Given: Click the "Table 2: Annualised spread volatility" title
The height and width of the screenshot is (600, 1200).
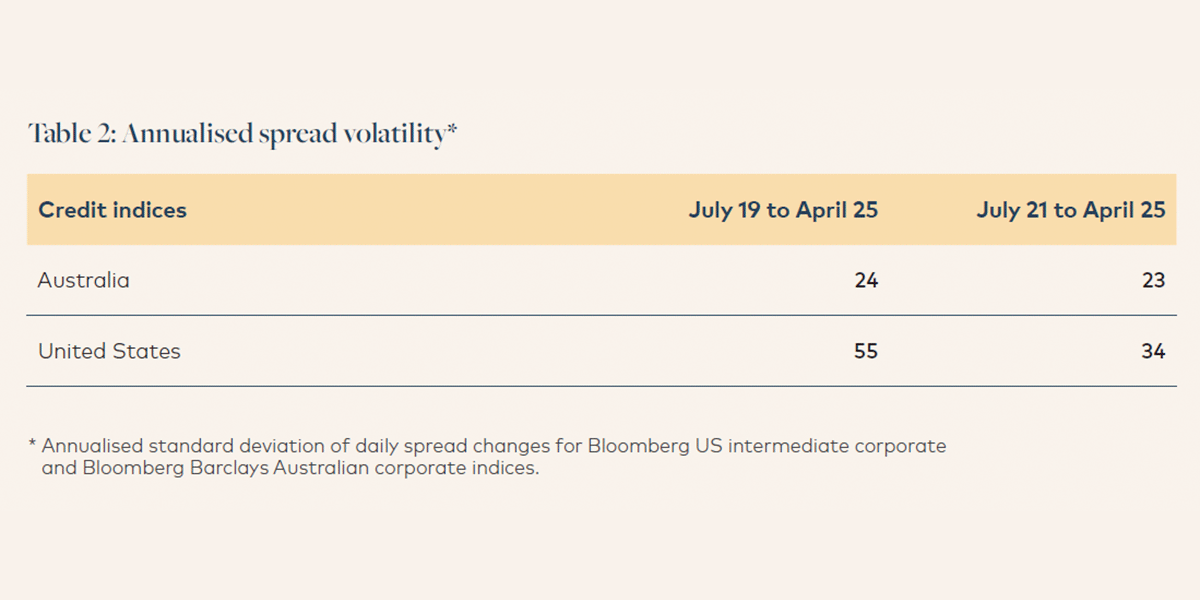Looking at the screenshot, I should [x=235, y=135].
